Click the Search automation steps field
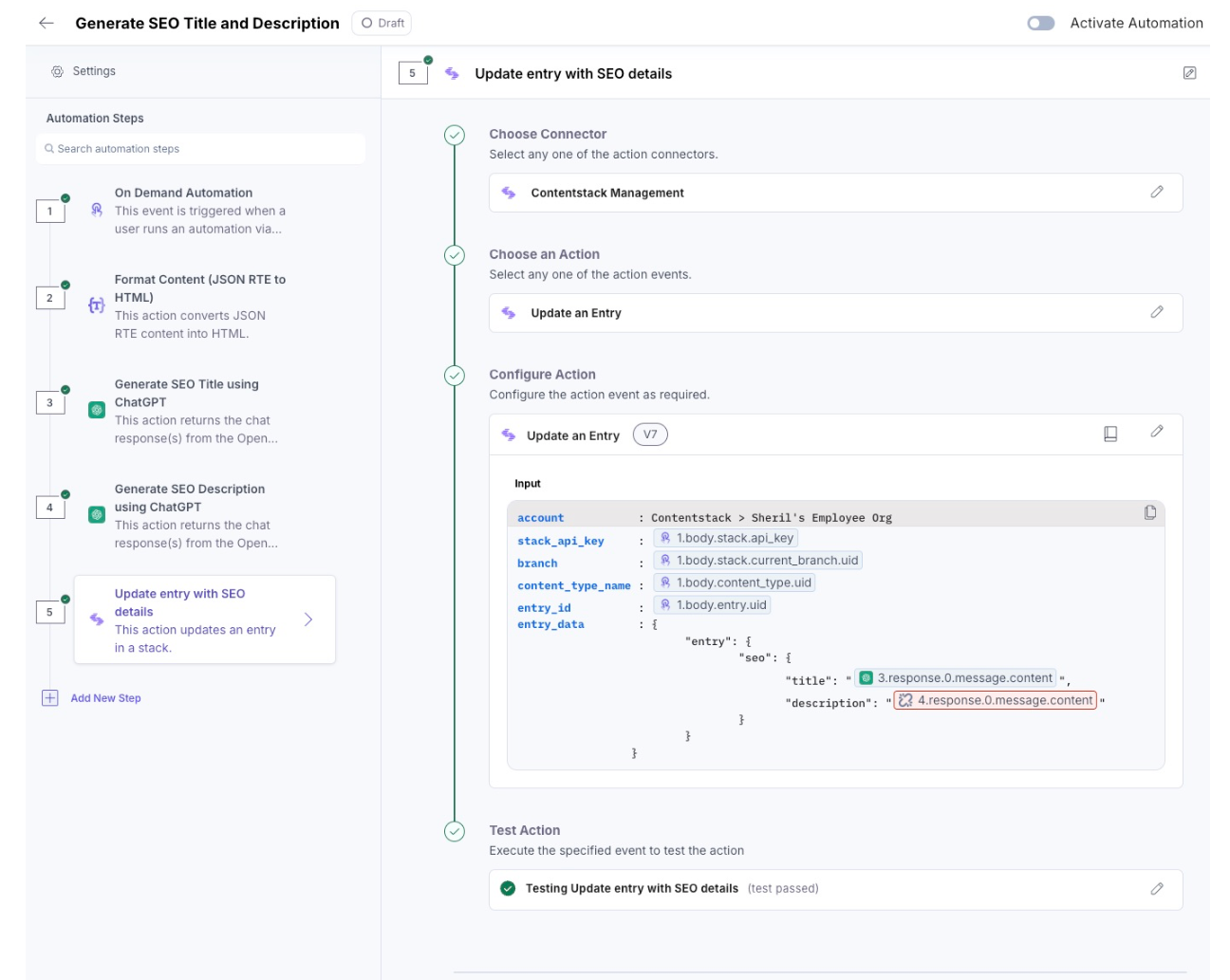The width and height of the screenshot is (1230, 980). [201, 149]
